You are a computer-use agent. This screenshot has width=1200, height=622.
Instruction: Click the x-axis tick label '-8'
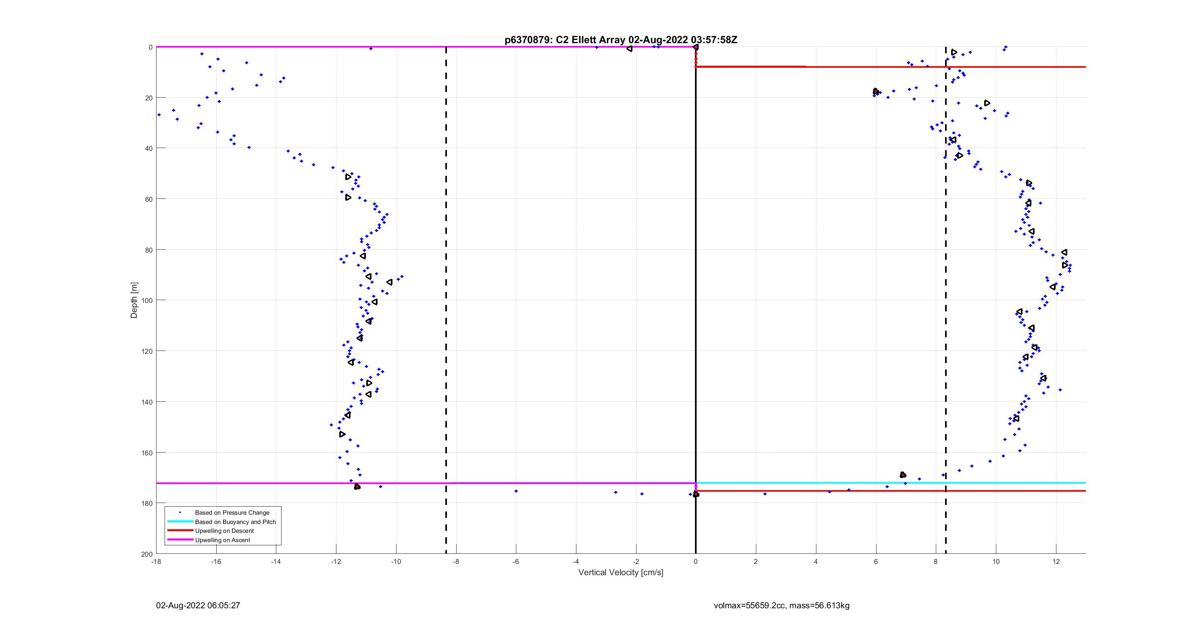coord(456,561)
